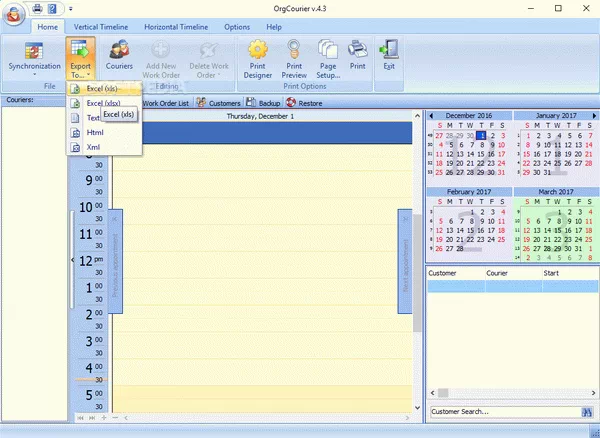Choose Excel (xls) from export menu

(x=103, y=88)
